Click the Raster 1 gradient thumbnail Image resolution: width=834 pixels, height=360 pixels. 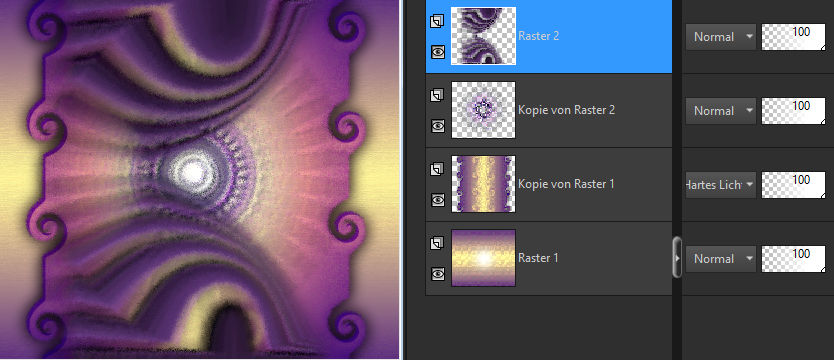coord(483,258)
